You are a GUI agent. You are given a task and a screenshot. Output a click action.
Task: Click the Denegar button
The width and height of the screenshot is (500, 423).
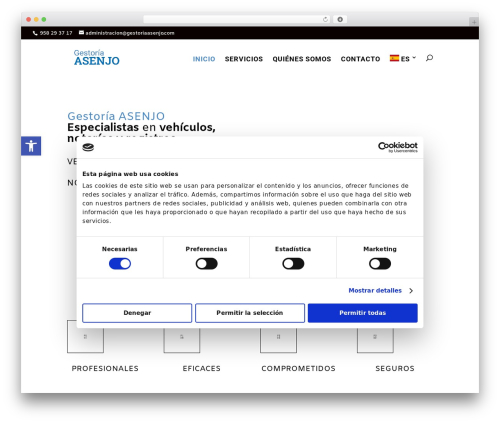tap(137, 313)
